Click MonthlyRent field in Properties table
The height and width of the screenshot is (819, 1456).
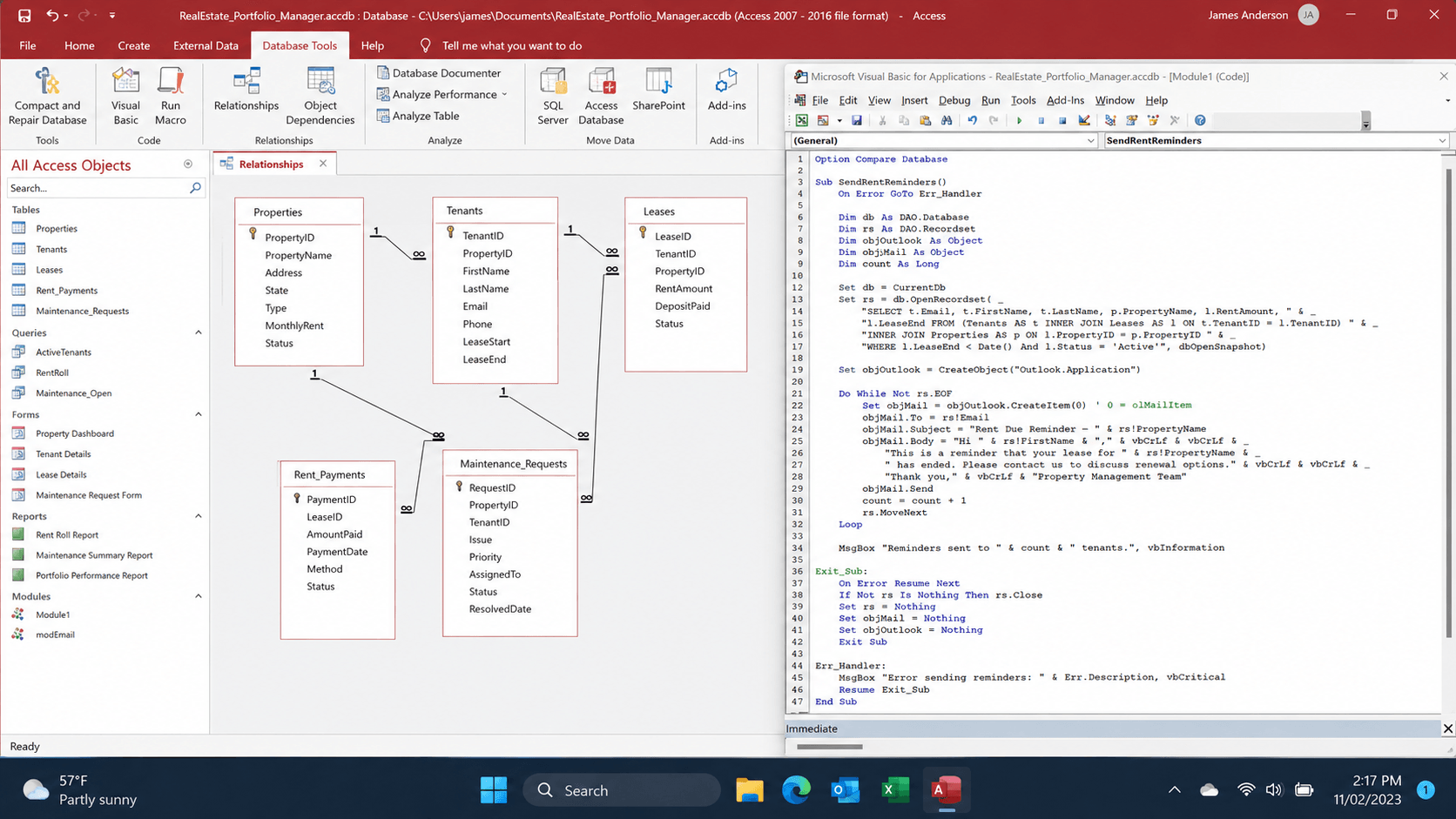click(x=294, y=326)
